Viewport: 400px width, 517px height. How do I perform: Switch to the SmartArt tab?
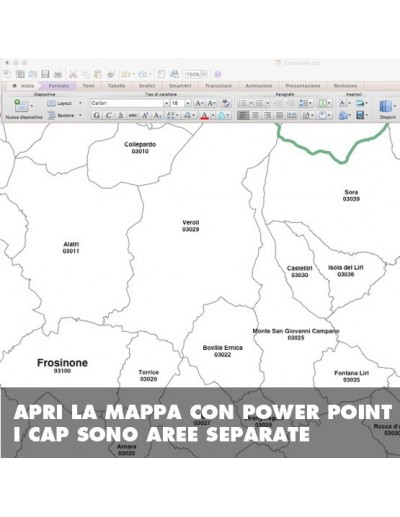click(180, 86)
